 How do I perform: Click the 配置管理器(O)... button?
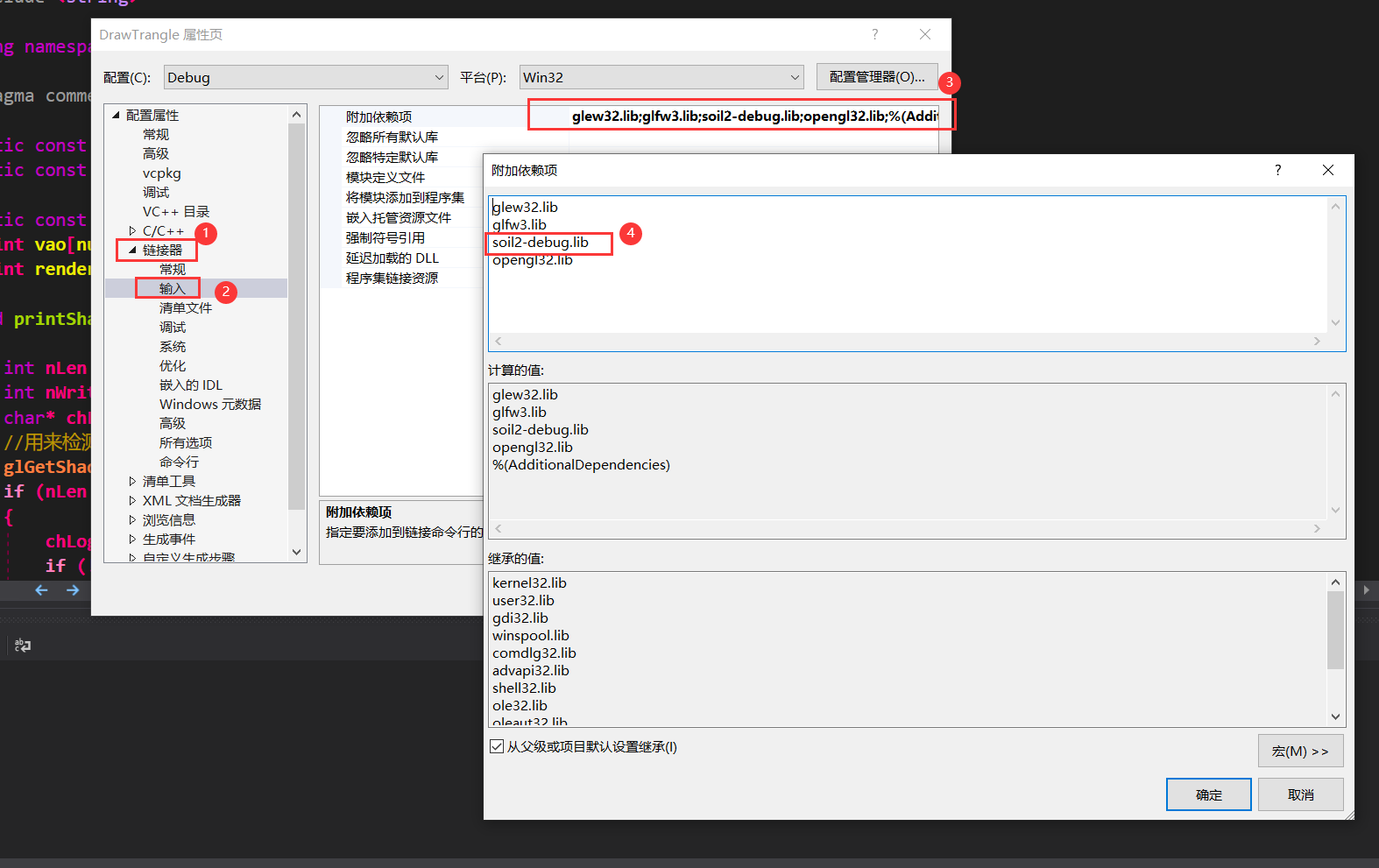coord(877,77)
